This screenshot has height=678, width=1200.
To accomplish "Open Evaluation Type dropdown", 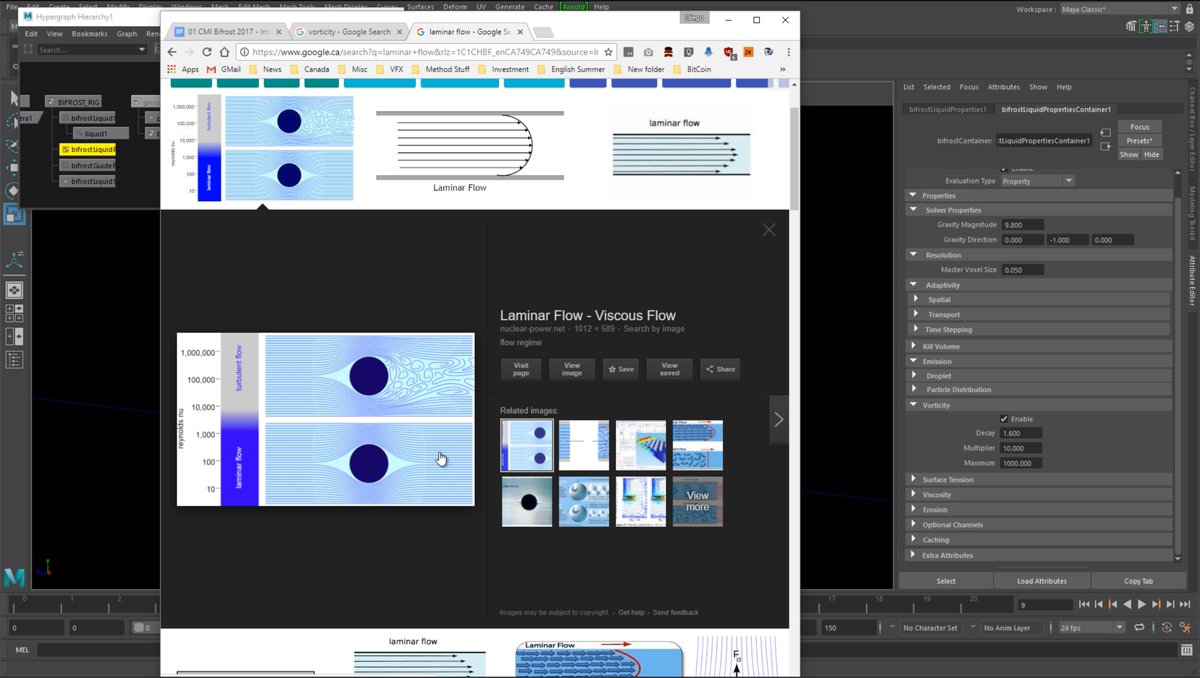I will 1037,181.
